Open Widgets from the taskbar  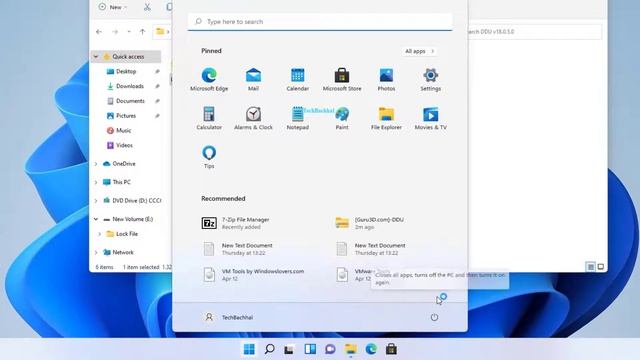(310, 349)
